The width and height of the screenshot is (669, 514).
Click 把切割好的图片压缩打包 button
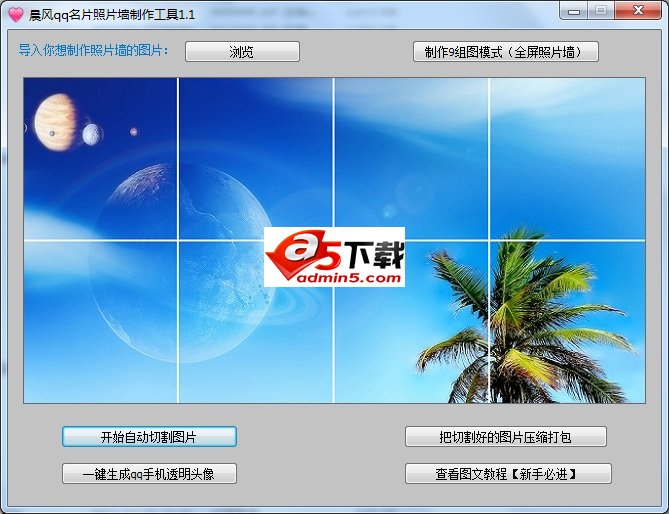(506, 436)
